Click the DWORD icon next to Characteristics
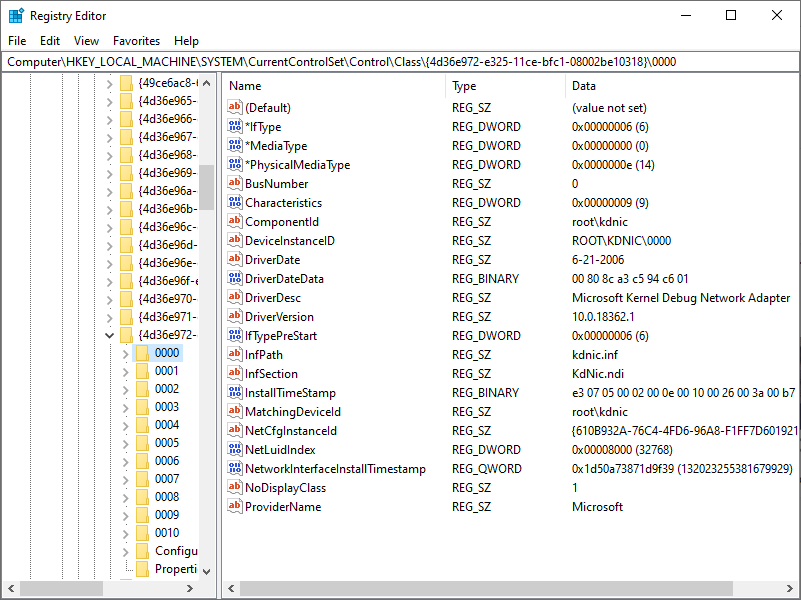This screenshot has height=600, width=801. tap(234, 202)
